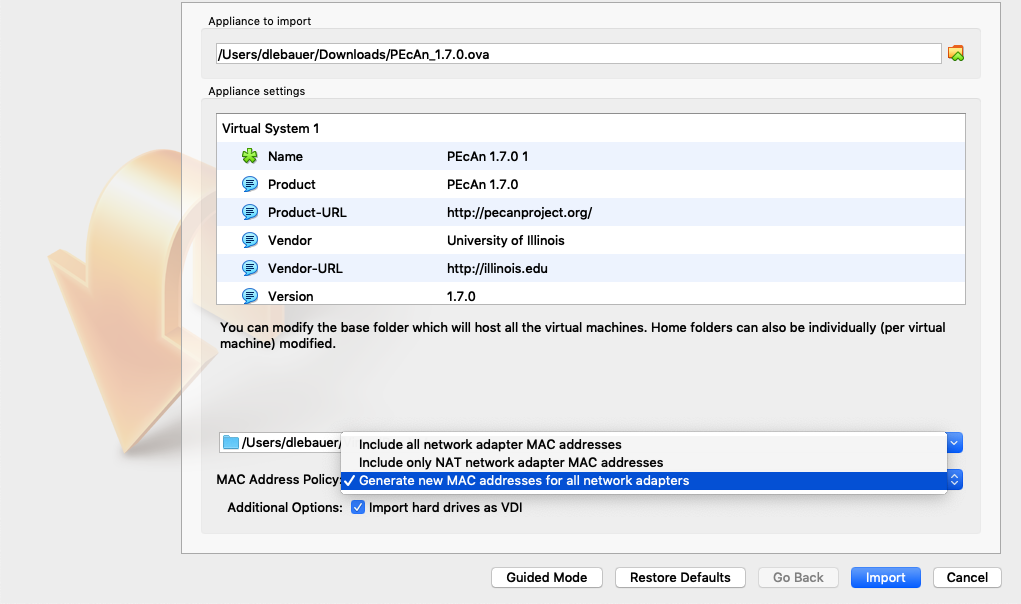Click the appliance file path input field
This screenshot has height=604, width=1021.
[x=578, y=54]
